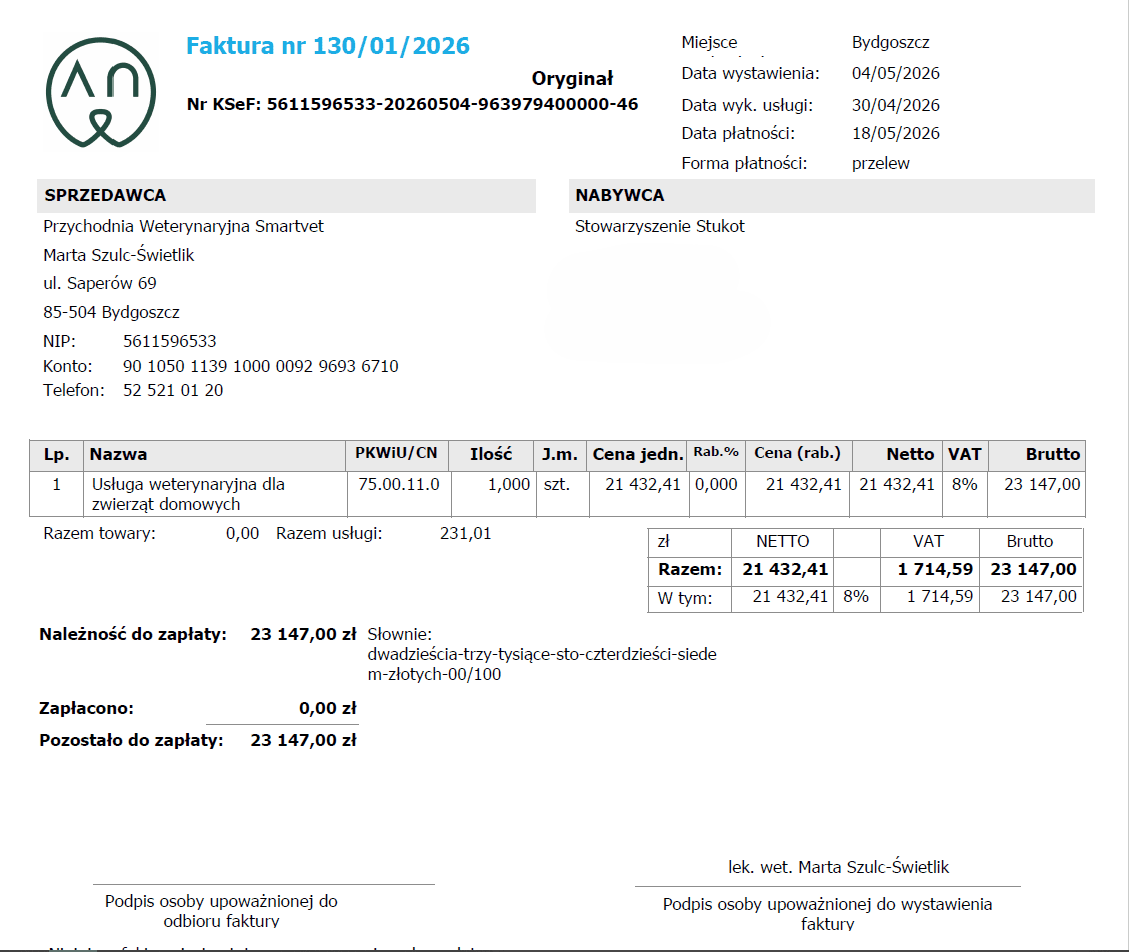This screenshot has height=952, width=1129.
Task: Click 'Pozostało do zapłaty' amount 23 147,00 zł
Action: pos(303,740)
